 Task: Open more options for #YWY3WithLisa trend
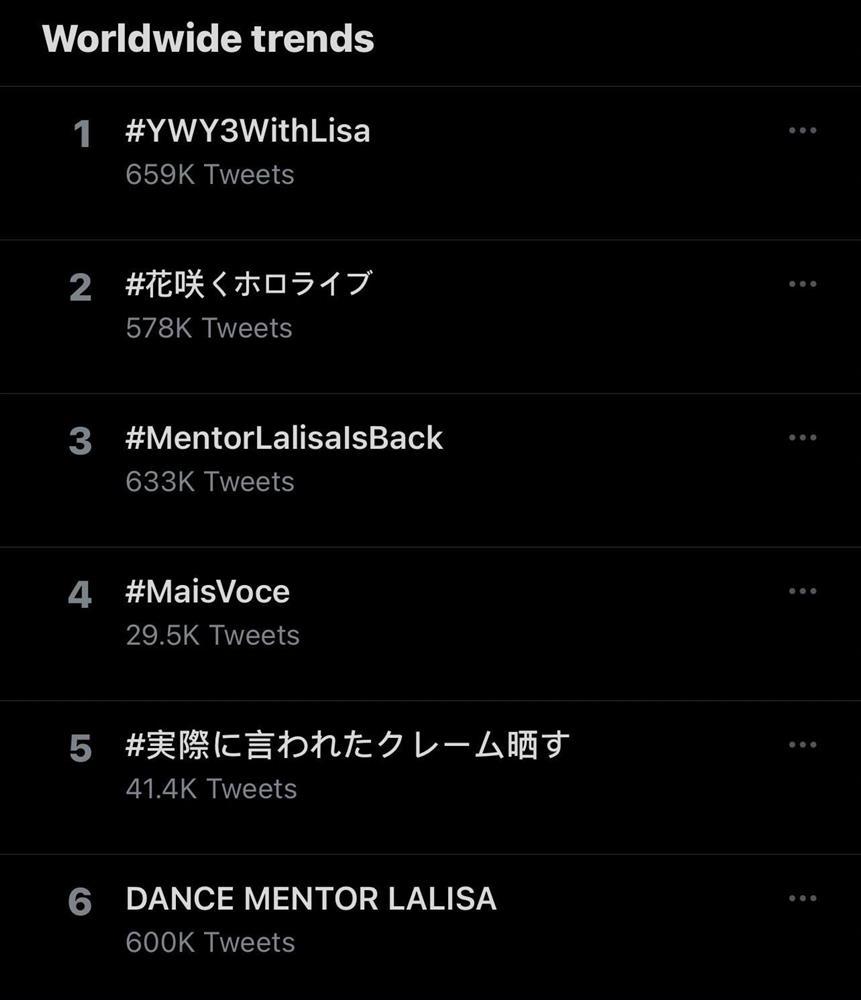[x=802, y=131]
